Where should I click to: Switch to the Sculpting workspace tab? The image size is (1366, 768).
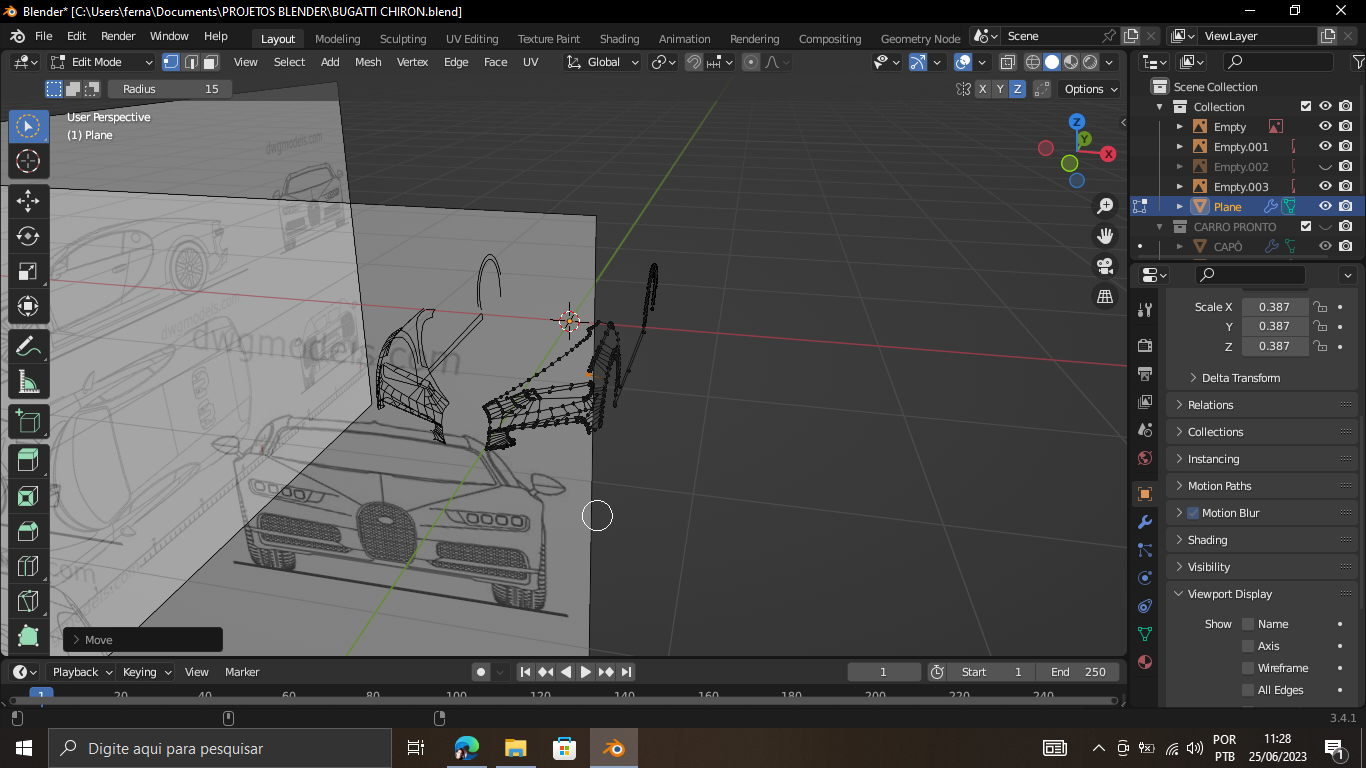[403, 39]
